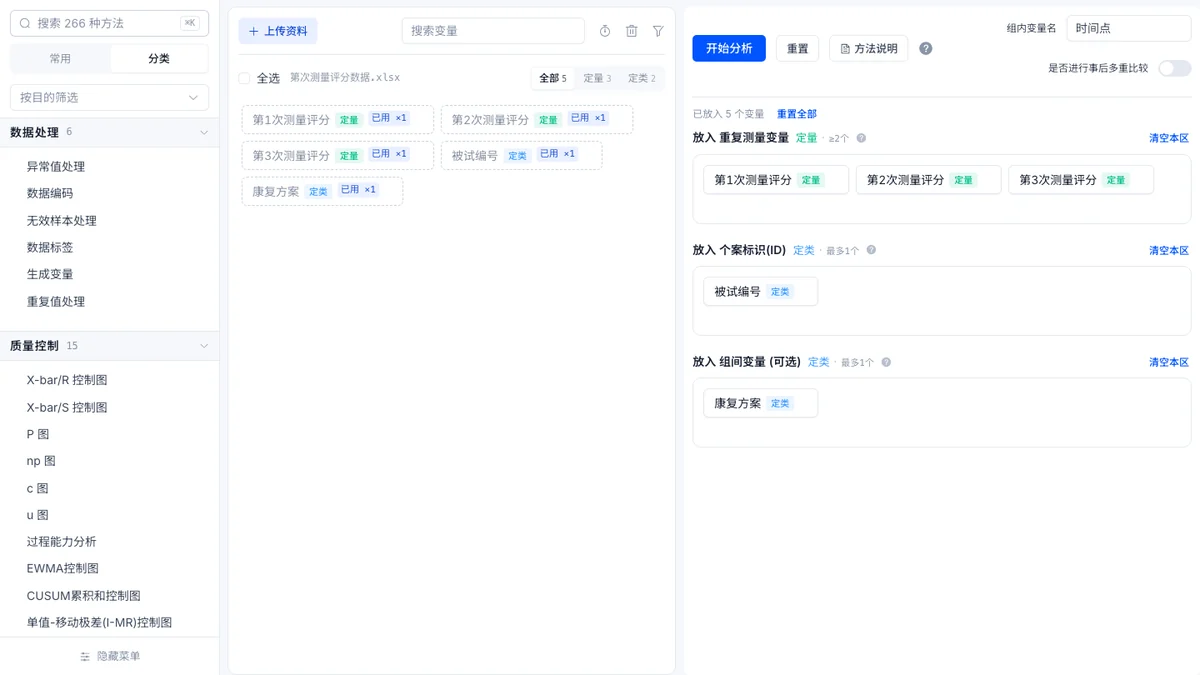This screenshot has width=1200, height=675.
Task: Check the 全选 checkbox
Action: click(244, 78)
